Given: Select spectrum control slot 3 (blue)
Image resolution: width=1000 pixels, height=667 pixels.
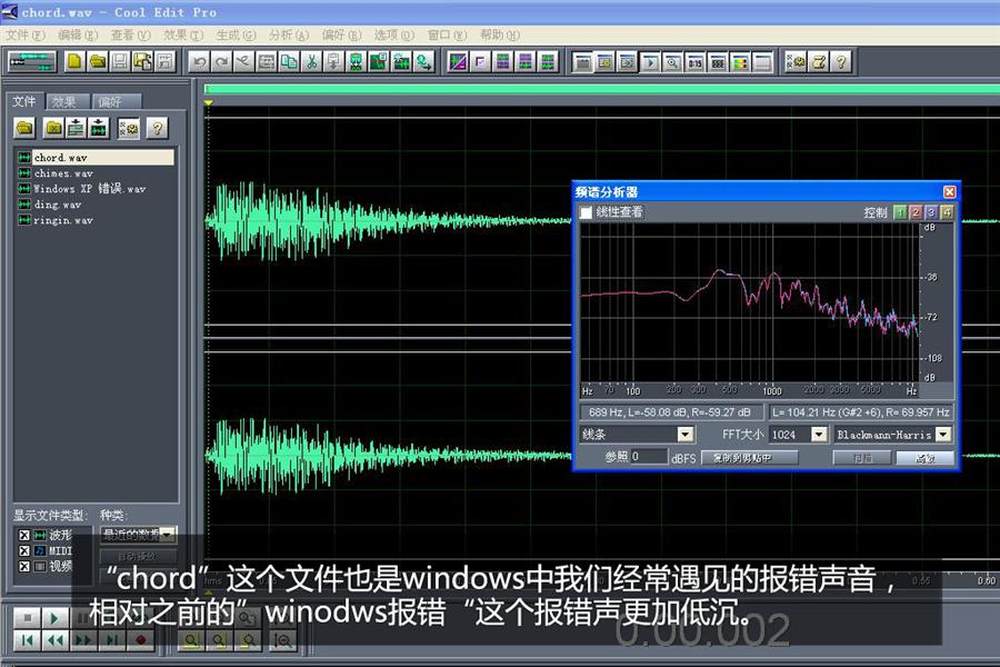Looking at the screenshot, I should pyautogui.click(x=930, y=212).
